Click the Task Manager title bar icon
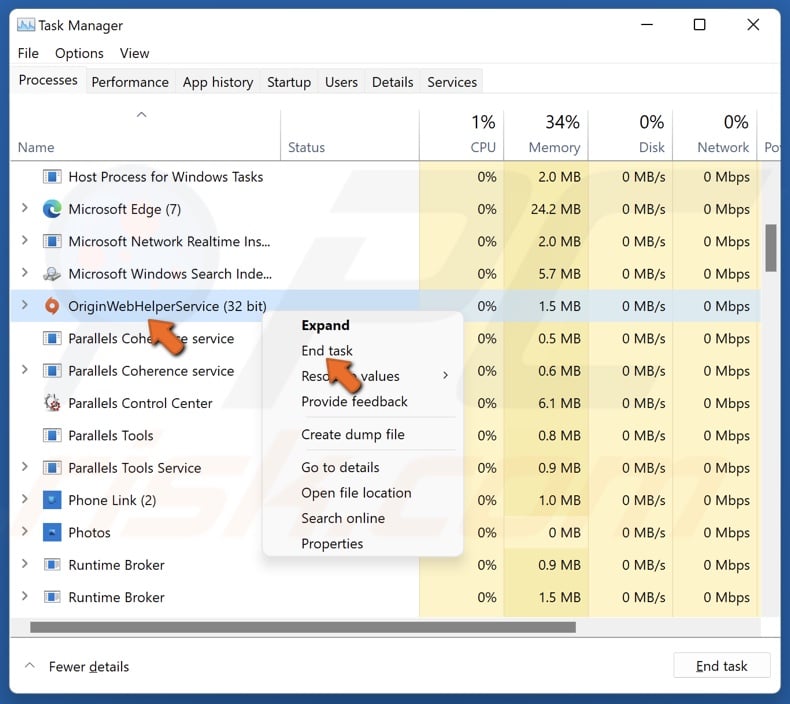The height and width of the screenshot is (704, 790). [x=26, y=25]
